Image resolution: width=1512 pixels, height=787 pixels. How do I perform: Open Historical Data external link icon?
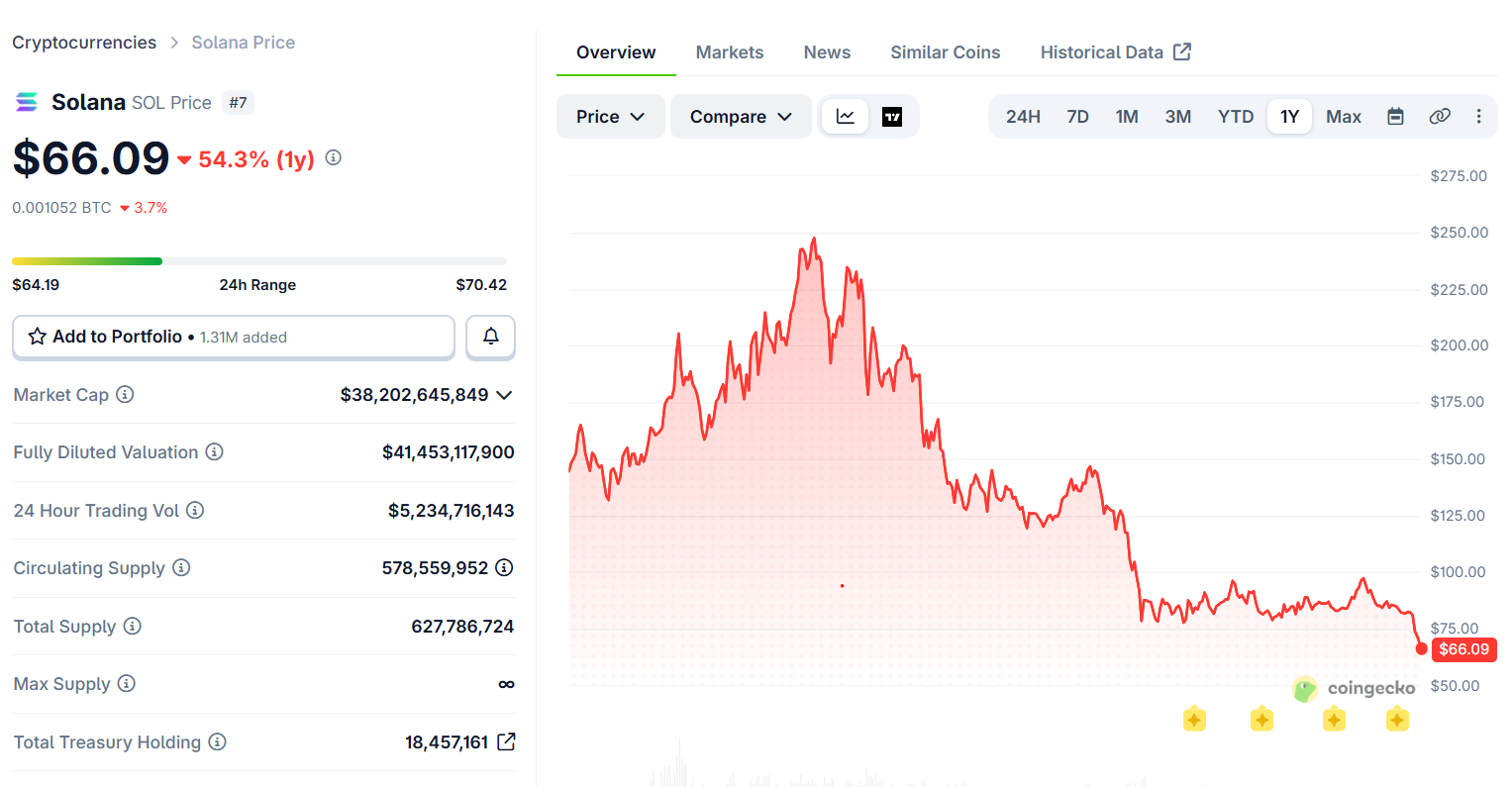click(1182, 51)
